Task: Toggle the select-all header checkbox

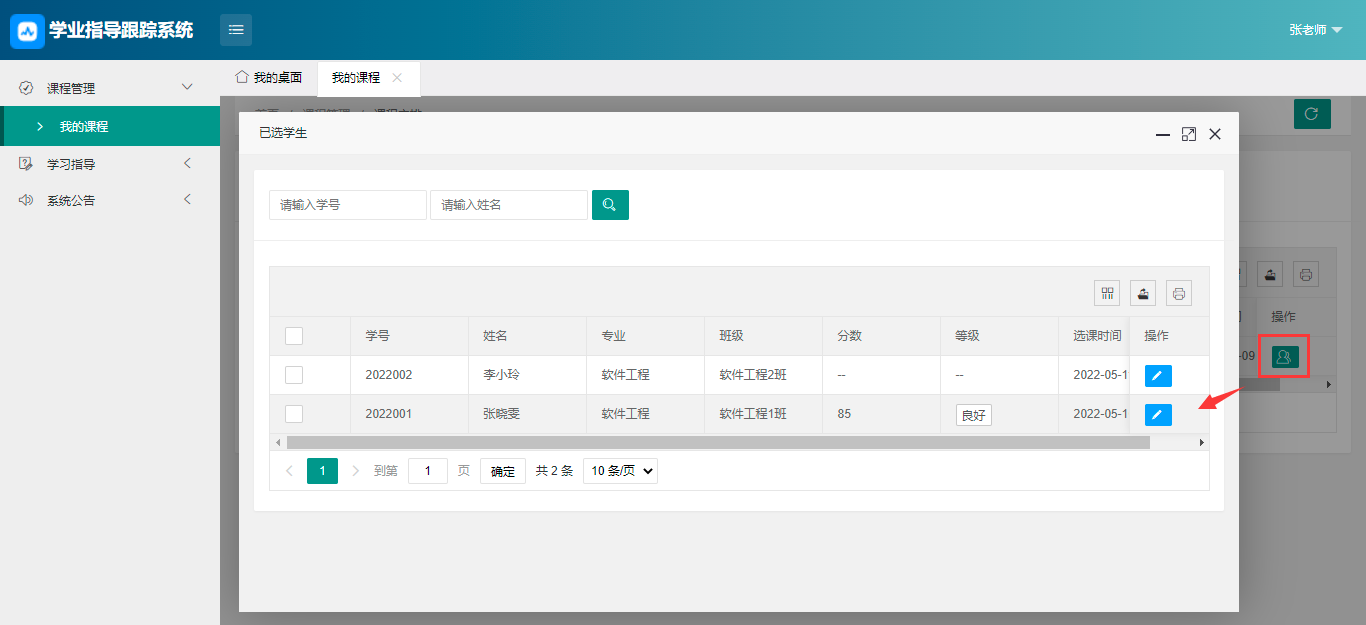Action: 294,336
